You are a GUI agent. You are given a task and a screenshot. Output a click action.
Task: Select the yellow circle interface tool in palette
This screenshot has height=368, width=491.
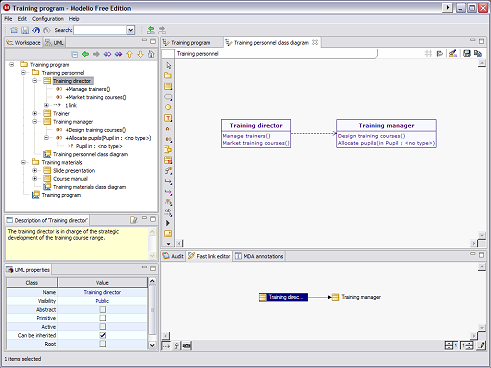click(x=168, y=107)
